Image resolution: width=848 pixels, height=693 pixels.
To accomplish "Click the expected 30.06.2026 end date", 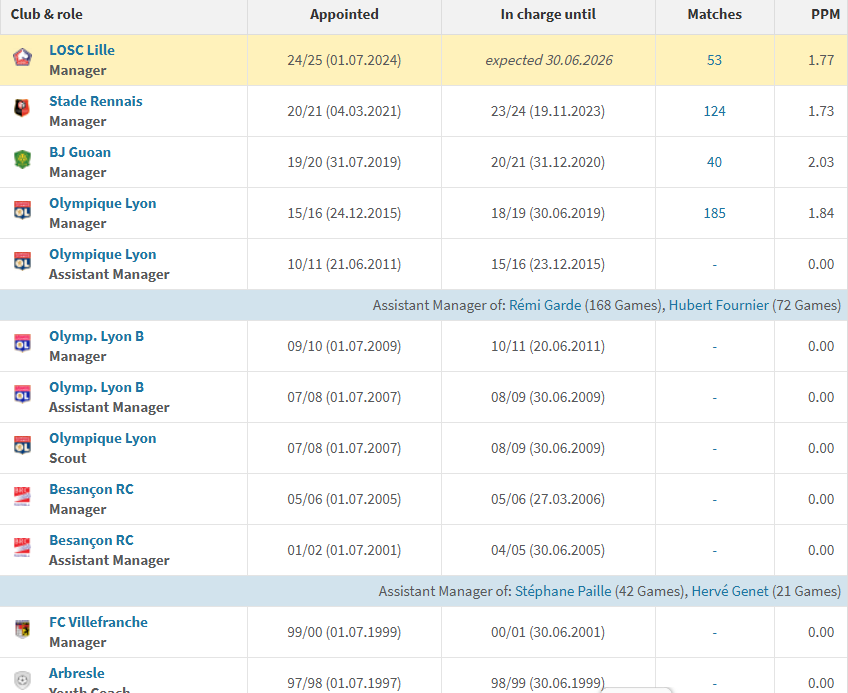I will click(548, 60).
